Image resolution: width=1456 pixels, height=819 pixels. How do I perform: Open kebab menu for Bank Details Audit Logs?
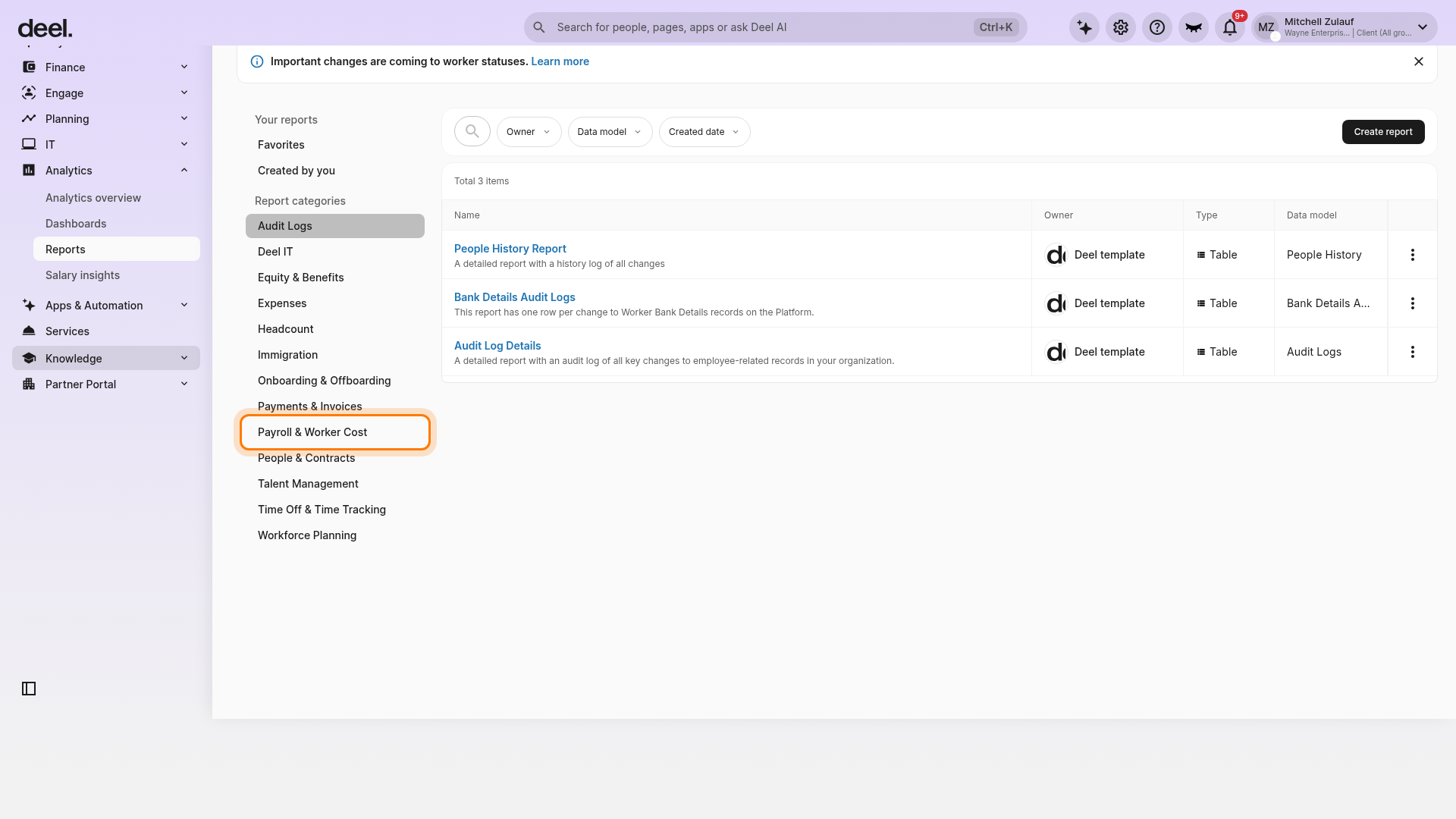point(1413,303)
